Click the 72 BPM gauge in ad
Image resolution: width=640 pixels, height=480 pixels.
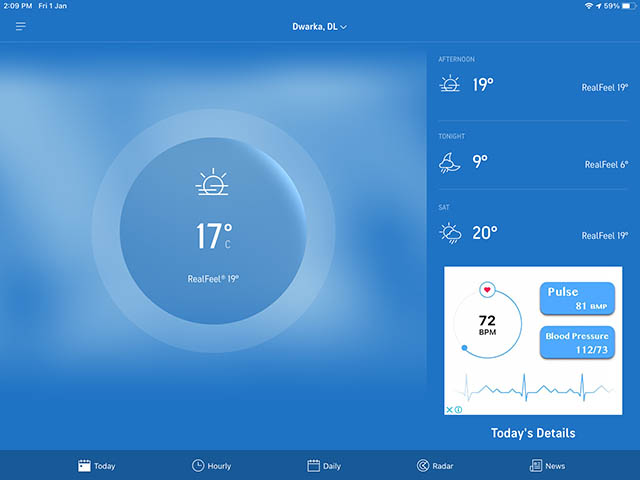point(487,324)
